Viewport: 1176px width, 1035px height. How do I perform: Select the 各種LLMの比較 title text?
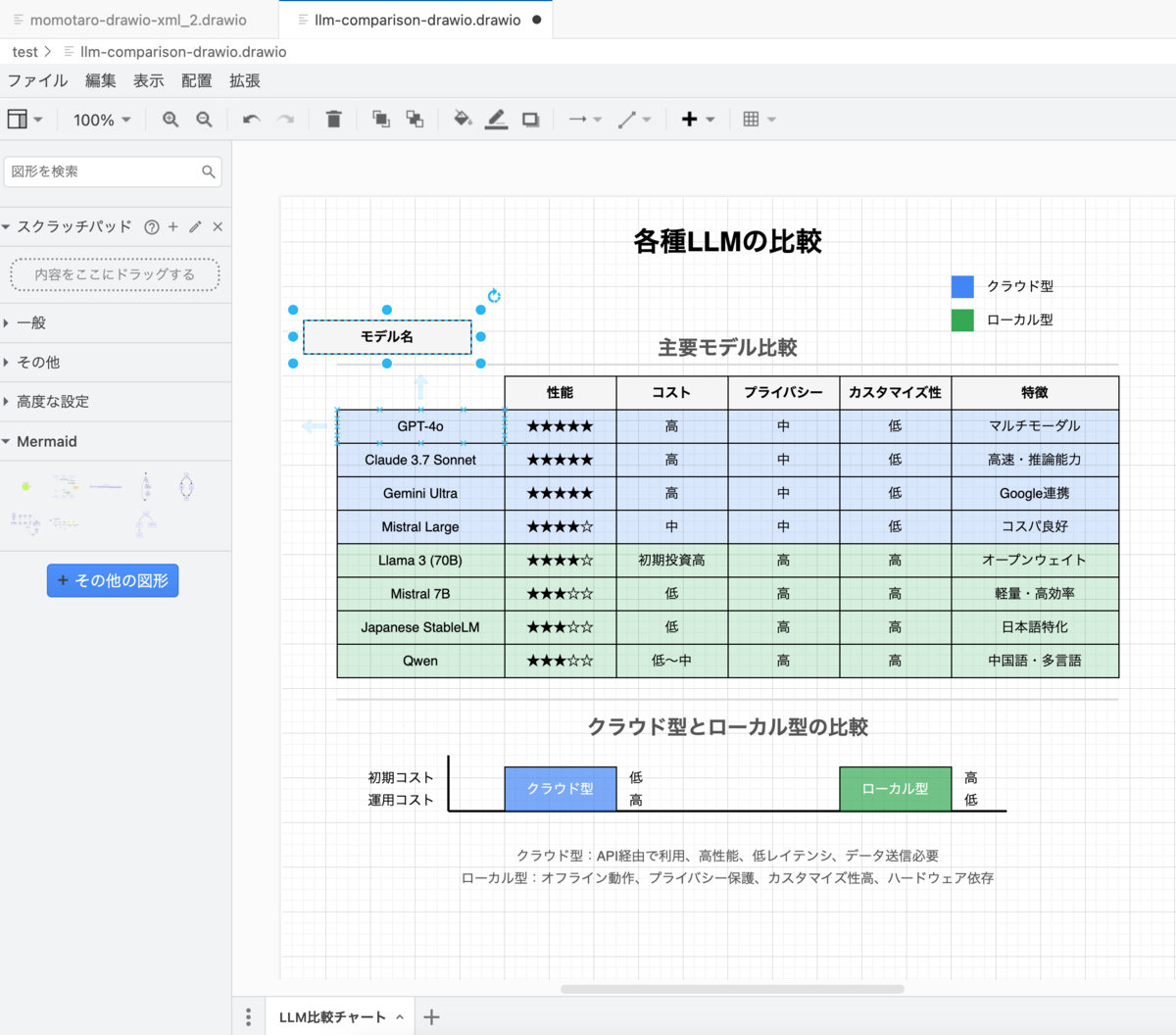click(x=727, y=241)
